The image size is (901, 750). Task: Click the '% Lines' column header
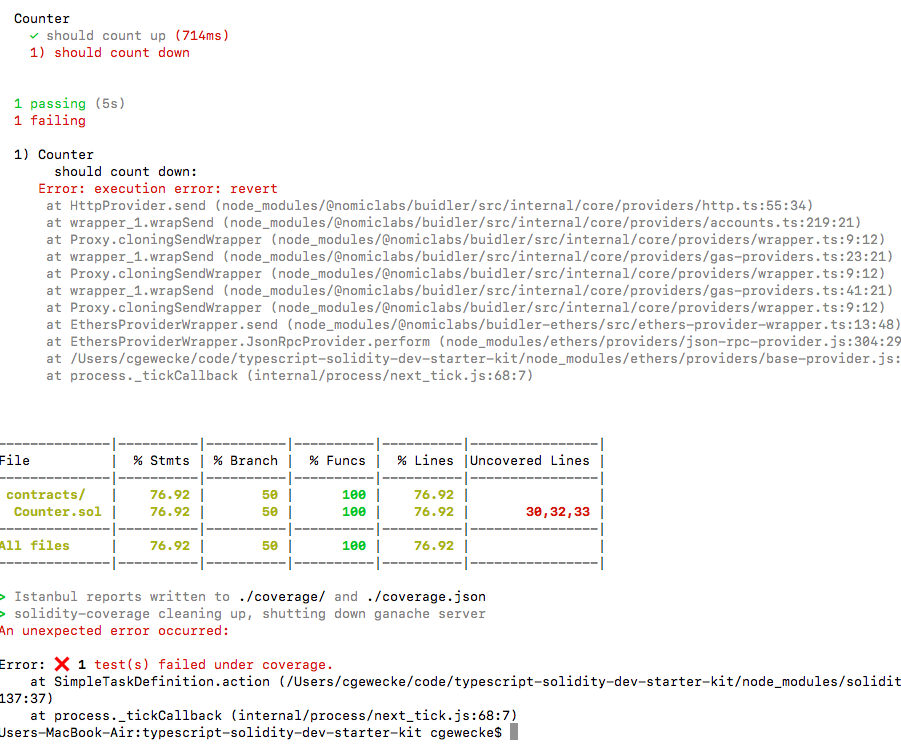(x=425, y=461)
